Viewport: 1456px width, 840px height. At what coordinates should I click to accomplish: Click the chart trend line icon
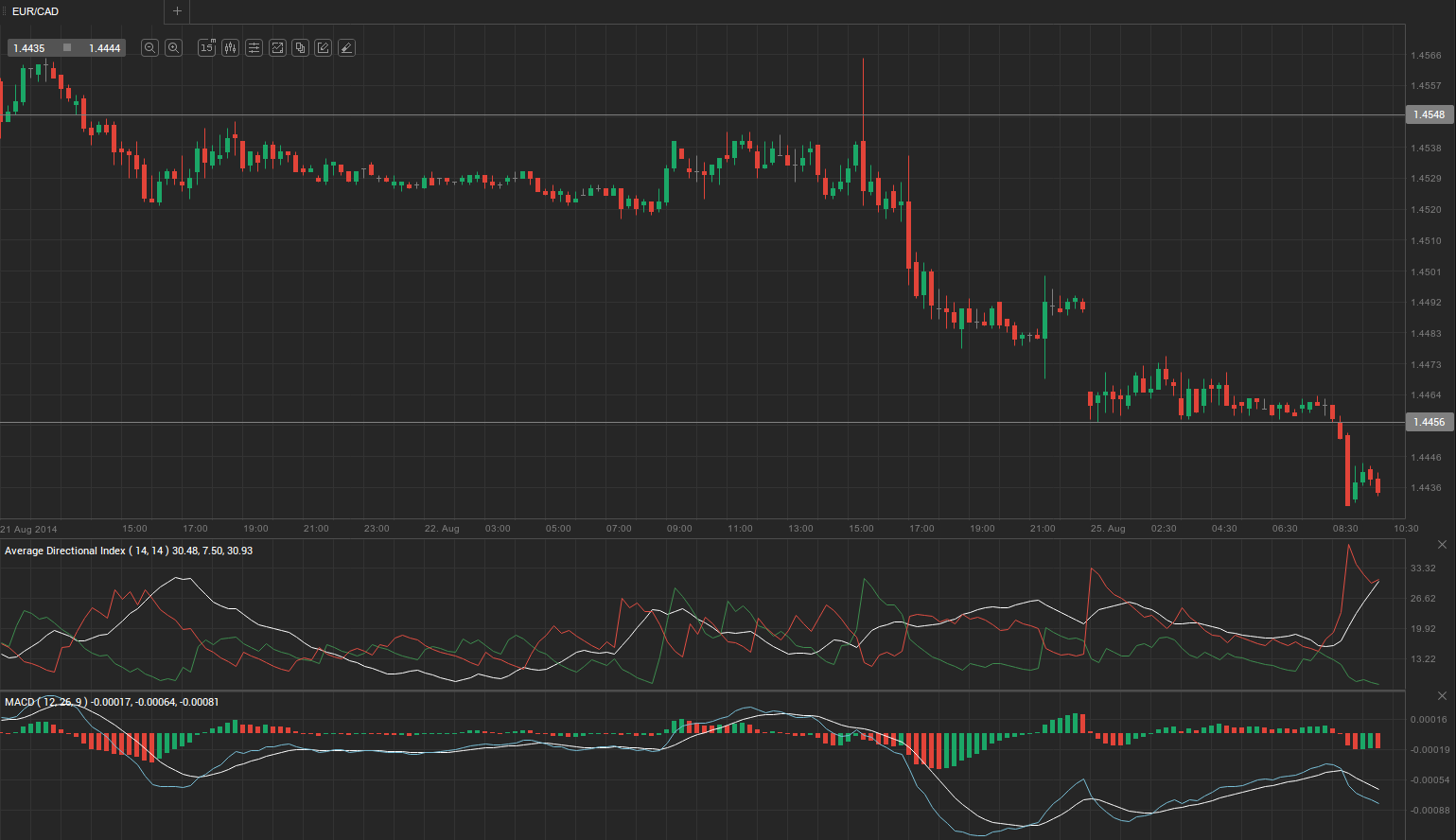(277, 48)
